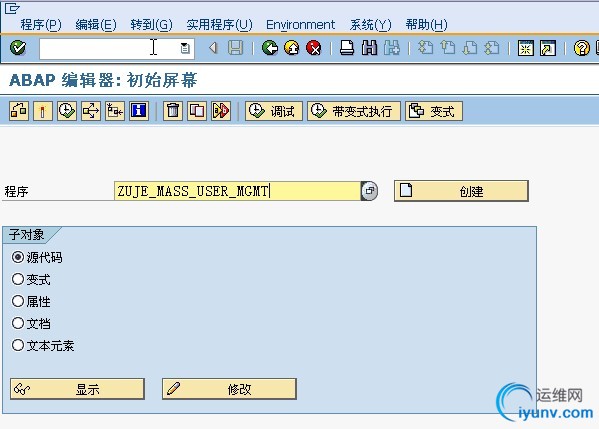Image resolution: width=599 pixels, height=429 pixels.
Task: Open the command field history dropdown
Action: tap(185, 49)
